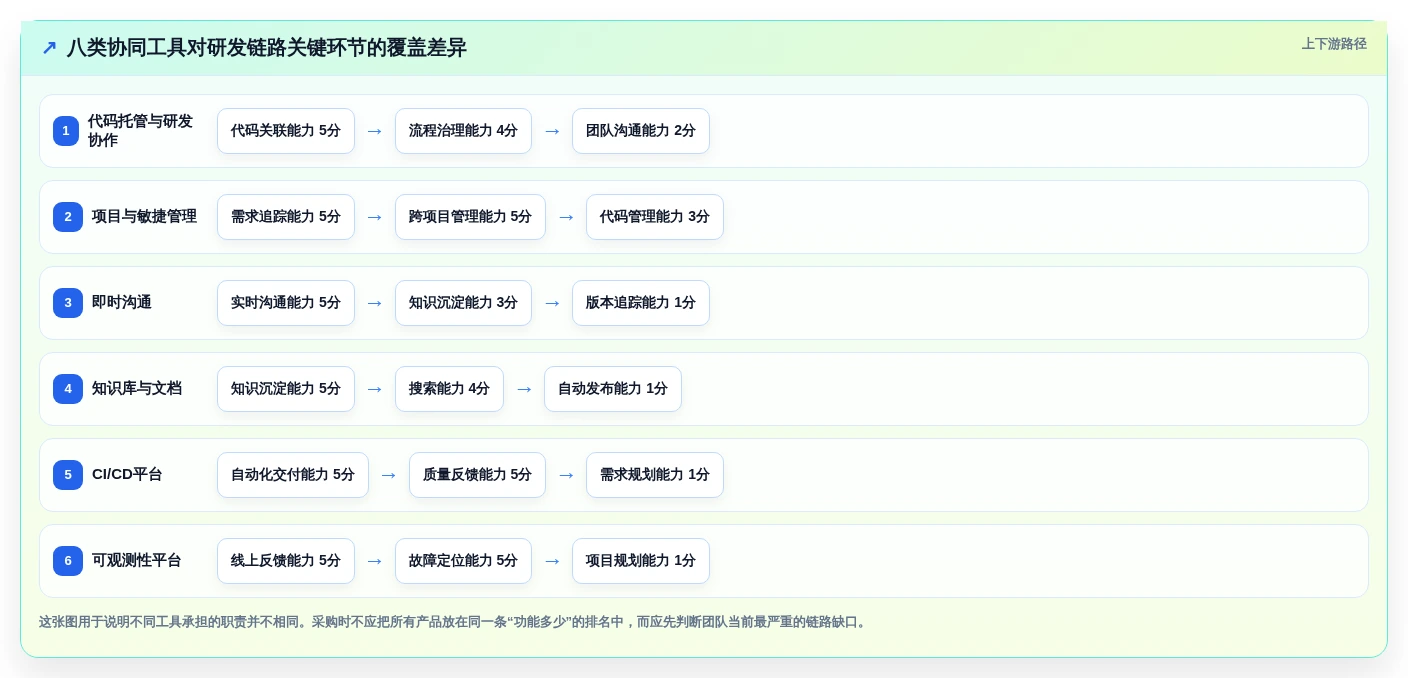Click the 代码管理能力 3分 chip

(x=655, y=217)
